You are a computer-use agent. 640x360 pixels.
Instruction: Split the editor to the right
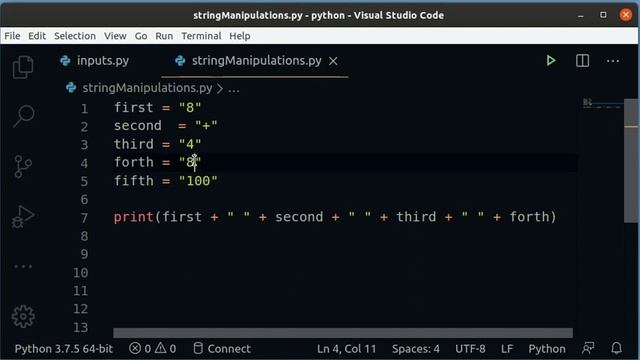(x=582, y=61)
